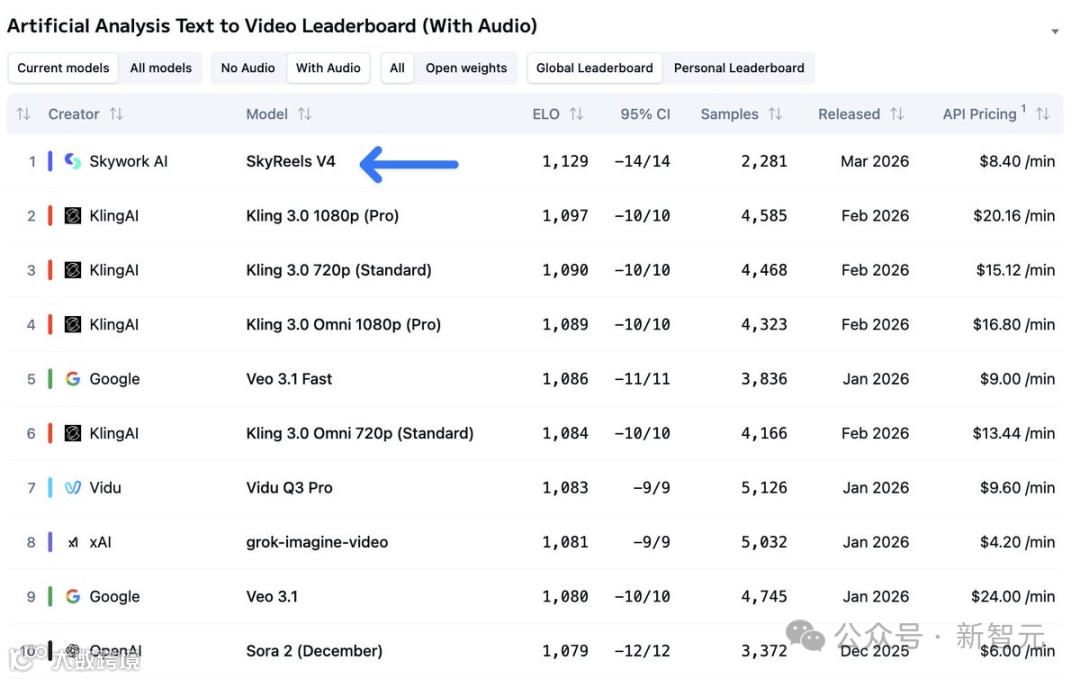Open the Sora 2 (December) model

click(314, 651)
